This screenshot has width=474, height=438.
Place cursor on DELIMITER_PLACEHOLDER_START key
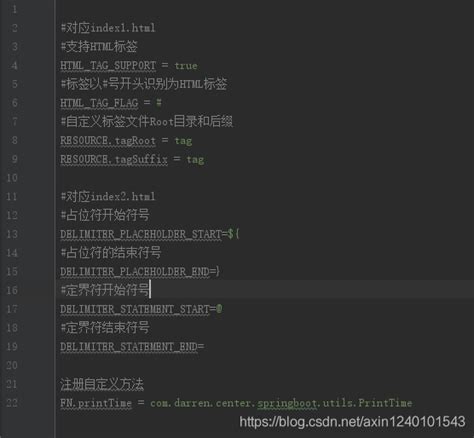point(141,234)
